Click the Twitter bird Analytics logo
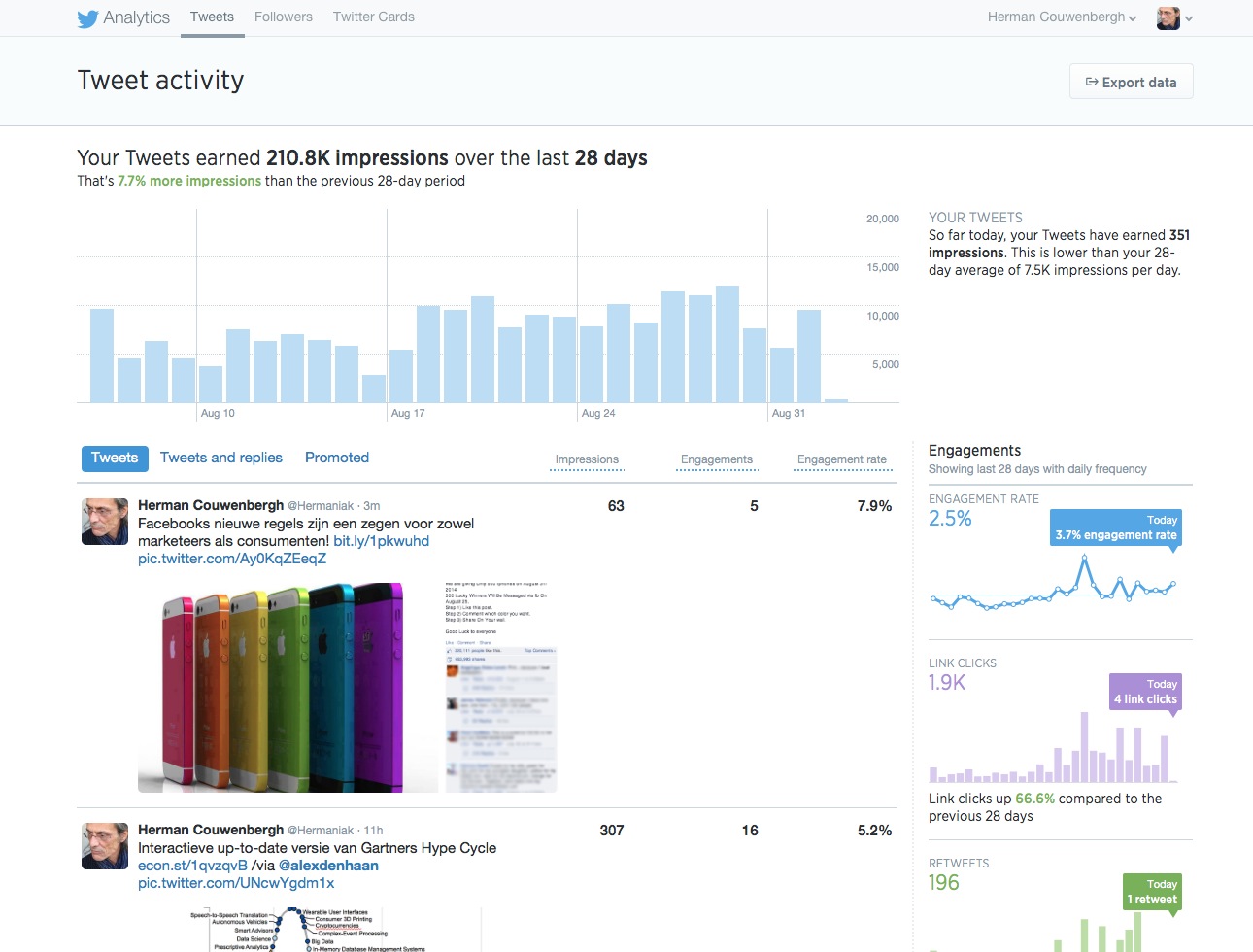 click(x=123, y=17)
